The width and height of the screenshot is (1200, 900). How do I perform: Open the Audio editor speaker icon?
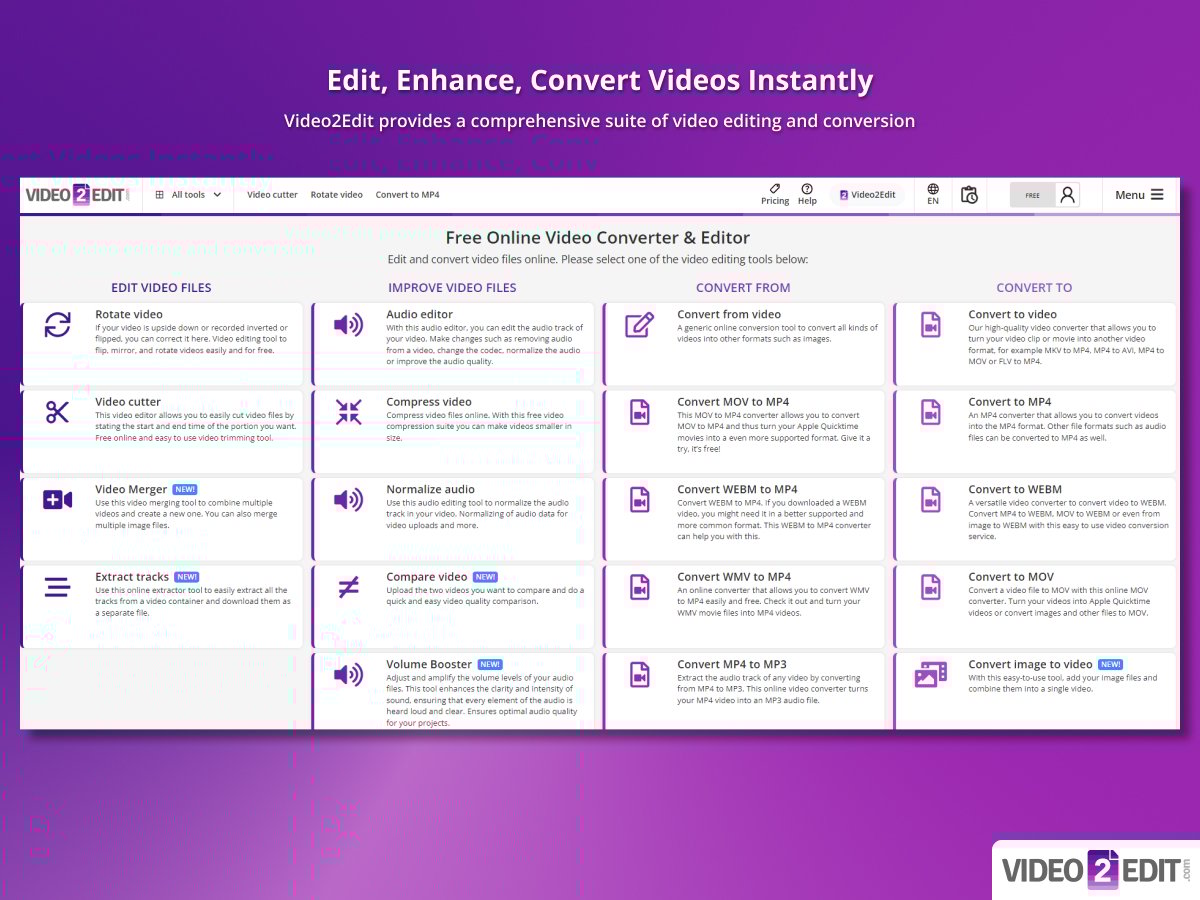347,324
